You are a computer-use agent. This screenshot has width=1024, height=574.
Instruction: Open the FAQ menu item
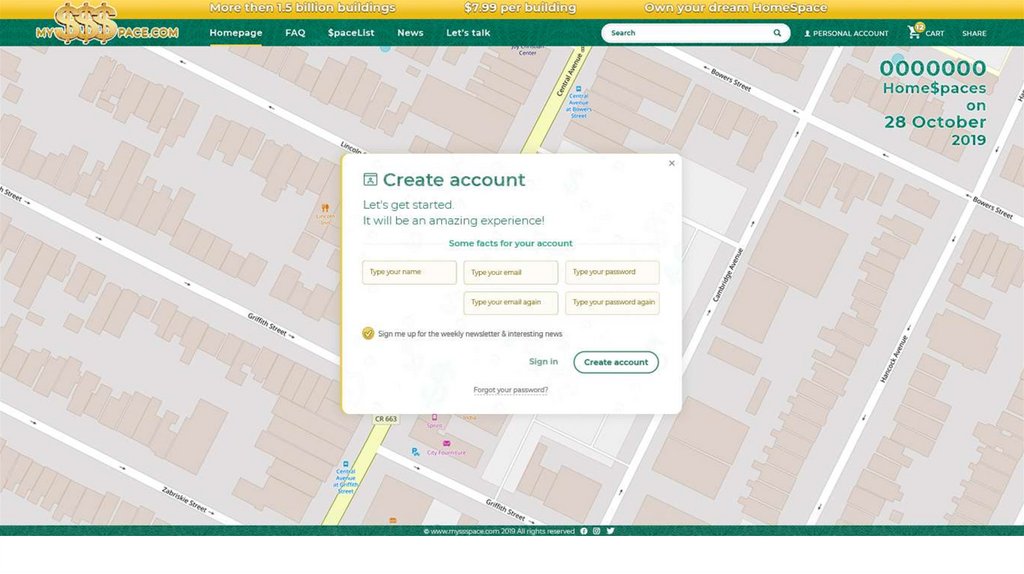click(295, 33)
